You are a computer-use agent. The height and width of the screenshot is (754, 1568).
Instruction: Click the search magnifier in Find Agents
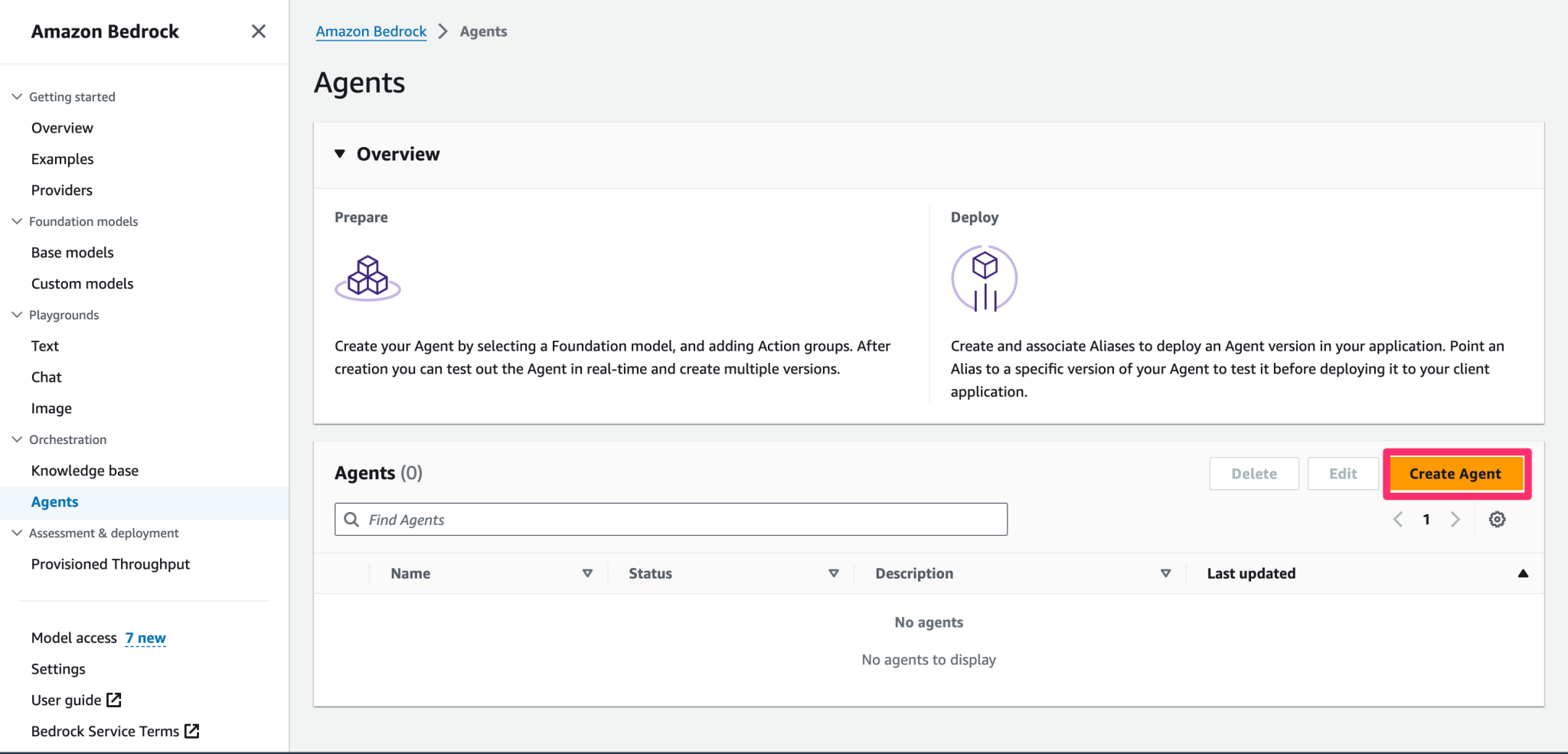pos(352,519)
